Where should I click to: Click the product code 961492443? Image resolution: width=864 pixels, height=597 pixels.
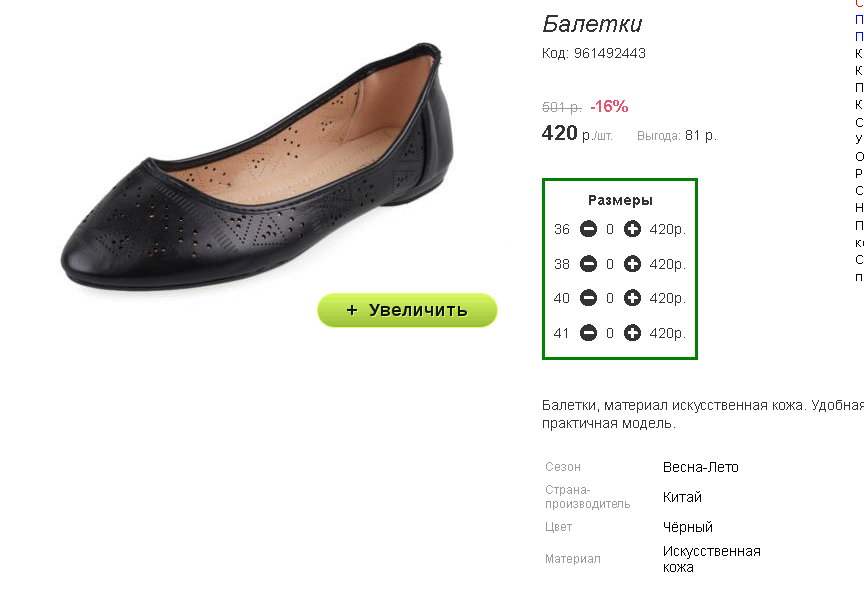[x=609, y=53]
